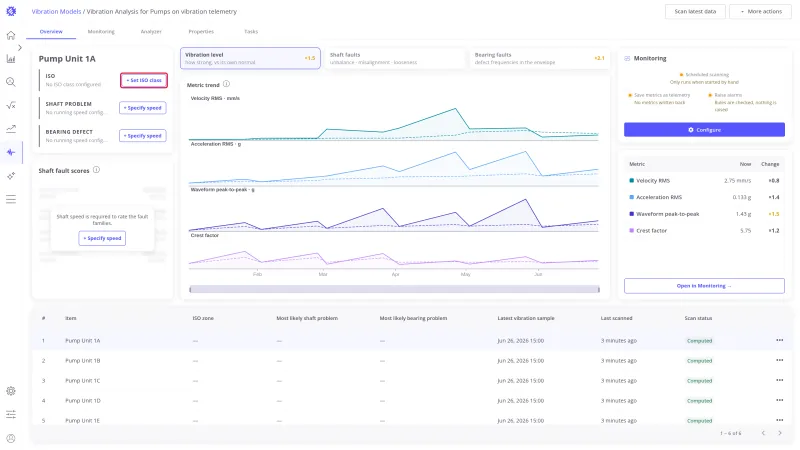Select Pump Unit 1A table row name
Viewport: 800px width, 450px height.
click(83, 340)
